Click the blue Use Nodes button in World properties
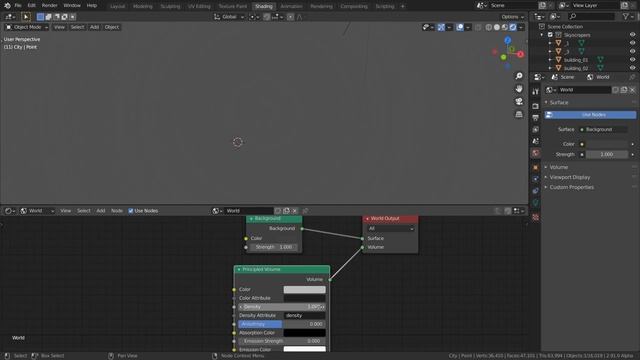 pyautogui.click(x=590, y=115)
